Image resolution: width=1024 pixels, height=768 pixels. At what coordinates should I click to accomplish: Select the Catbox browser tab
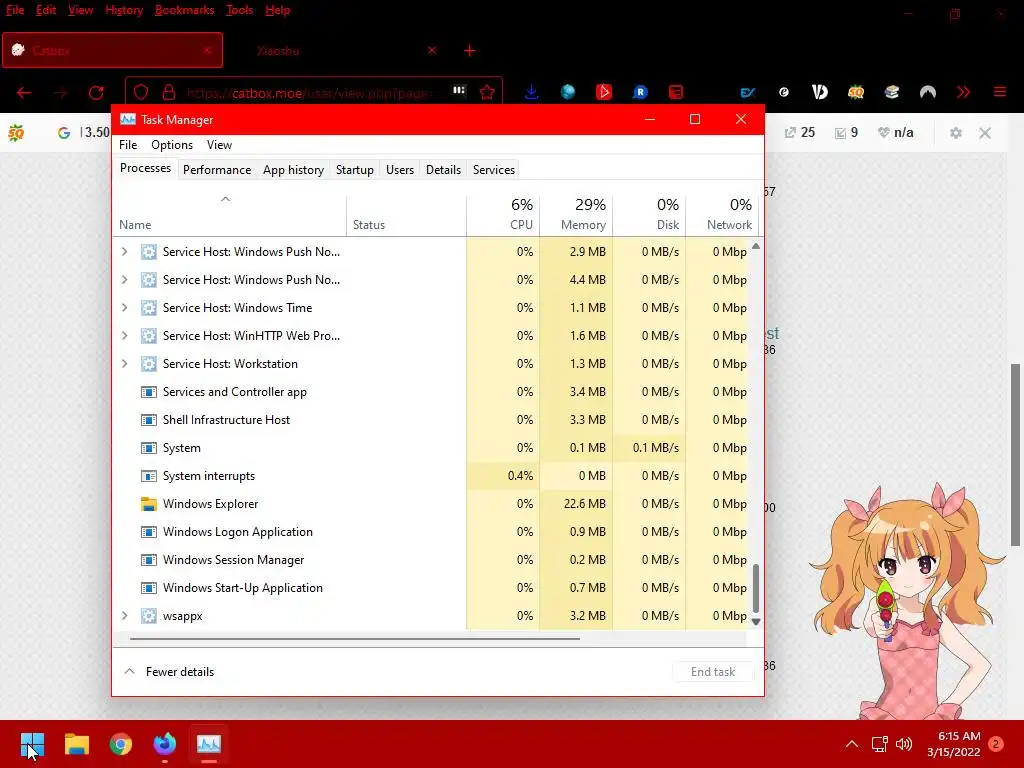[x=112, y=50]
